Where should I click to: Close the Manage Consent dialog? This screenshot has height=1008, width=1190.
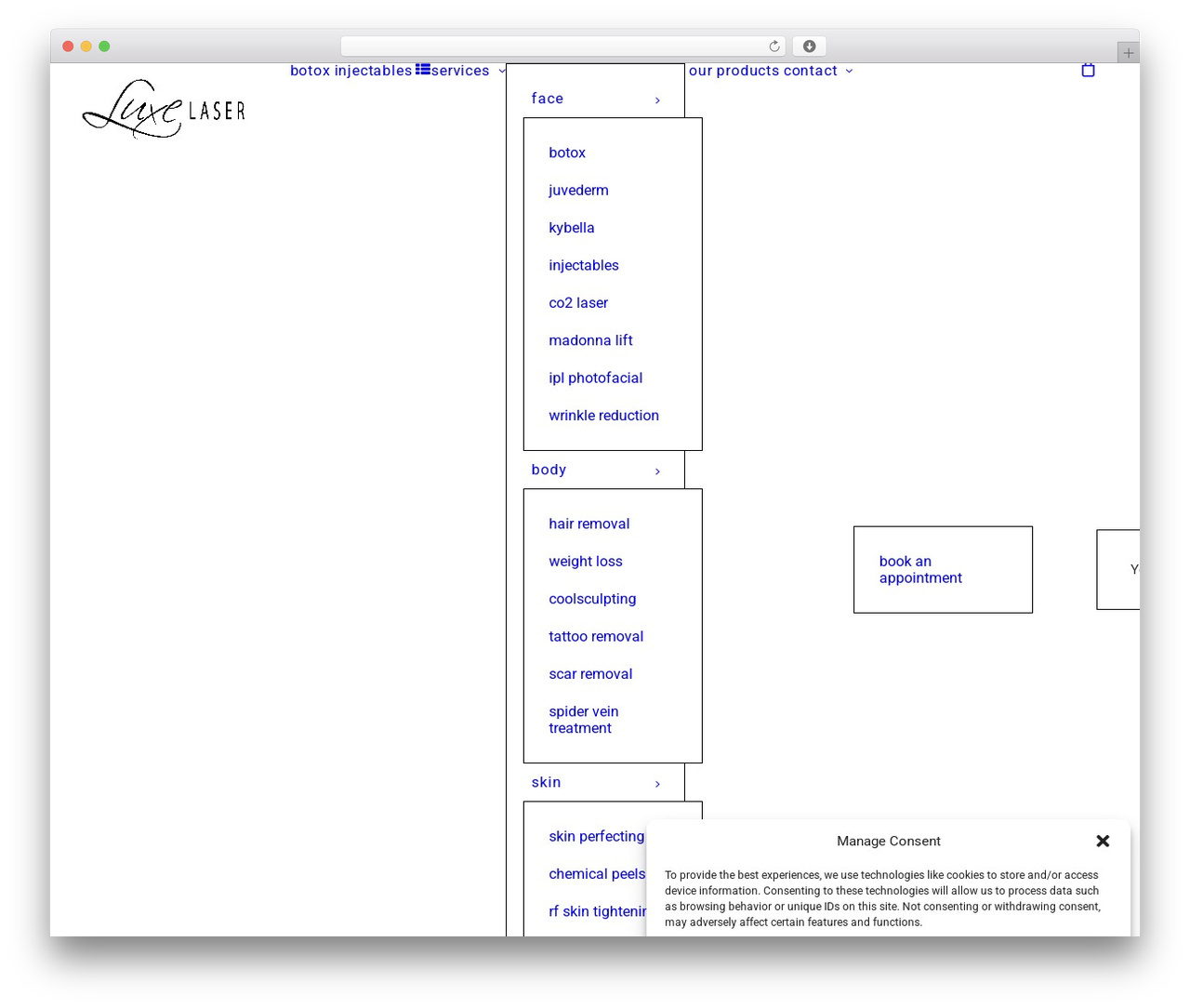tap(1103, 841)
